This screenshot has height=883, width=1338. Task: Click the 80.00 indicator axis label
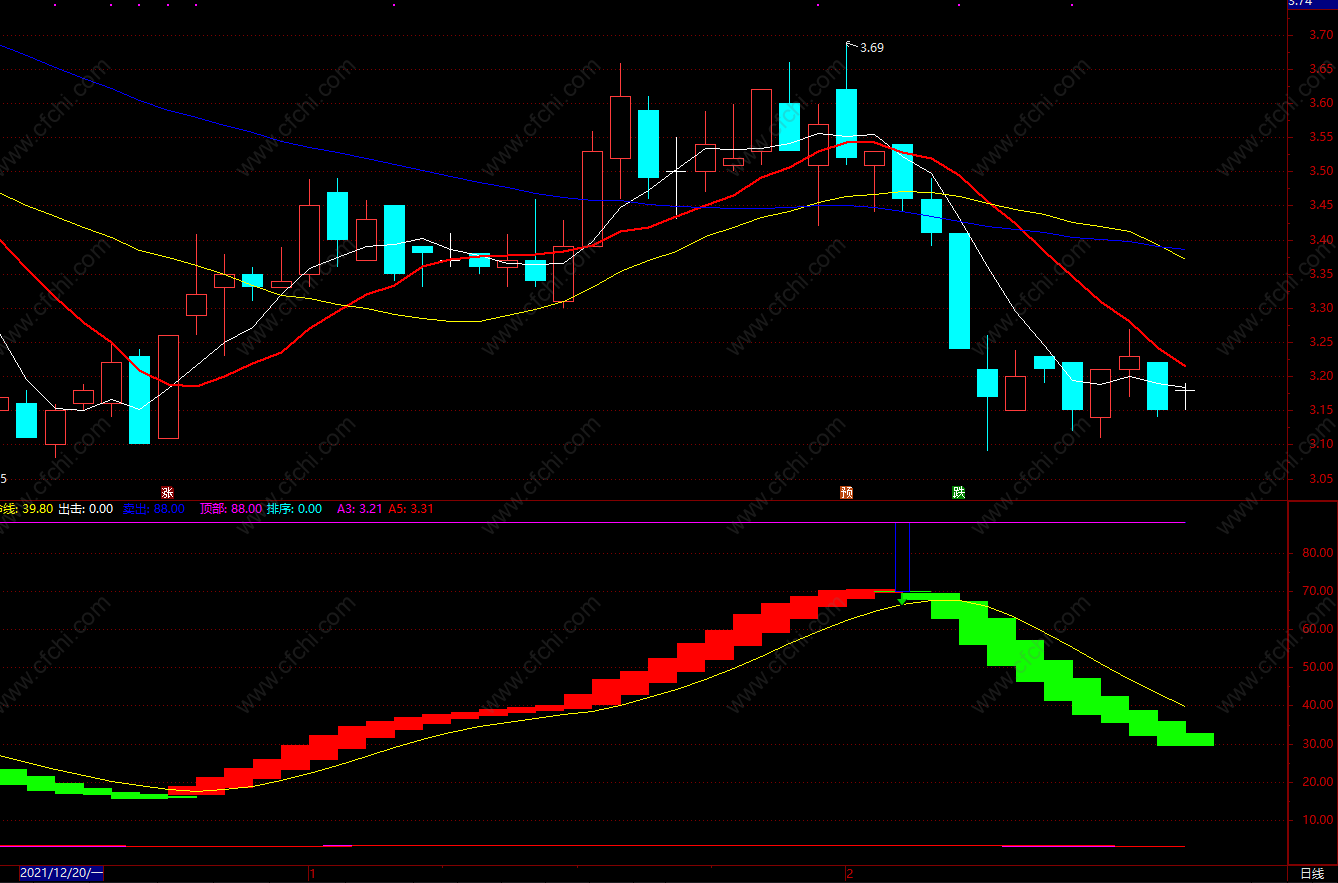[1319, 553]
